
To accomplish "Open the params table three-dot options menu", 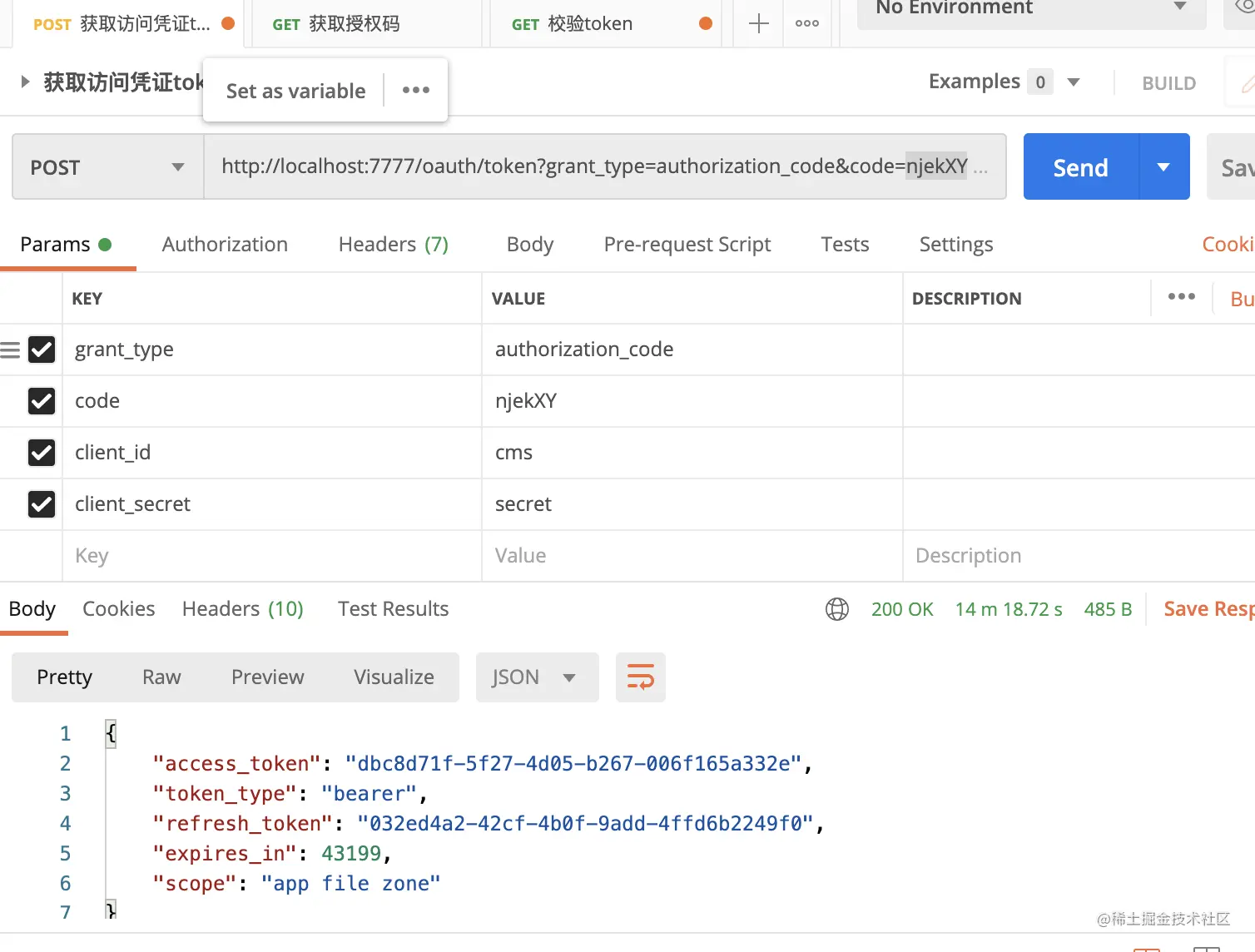I will coord(1181,297).
